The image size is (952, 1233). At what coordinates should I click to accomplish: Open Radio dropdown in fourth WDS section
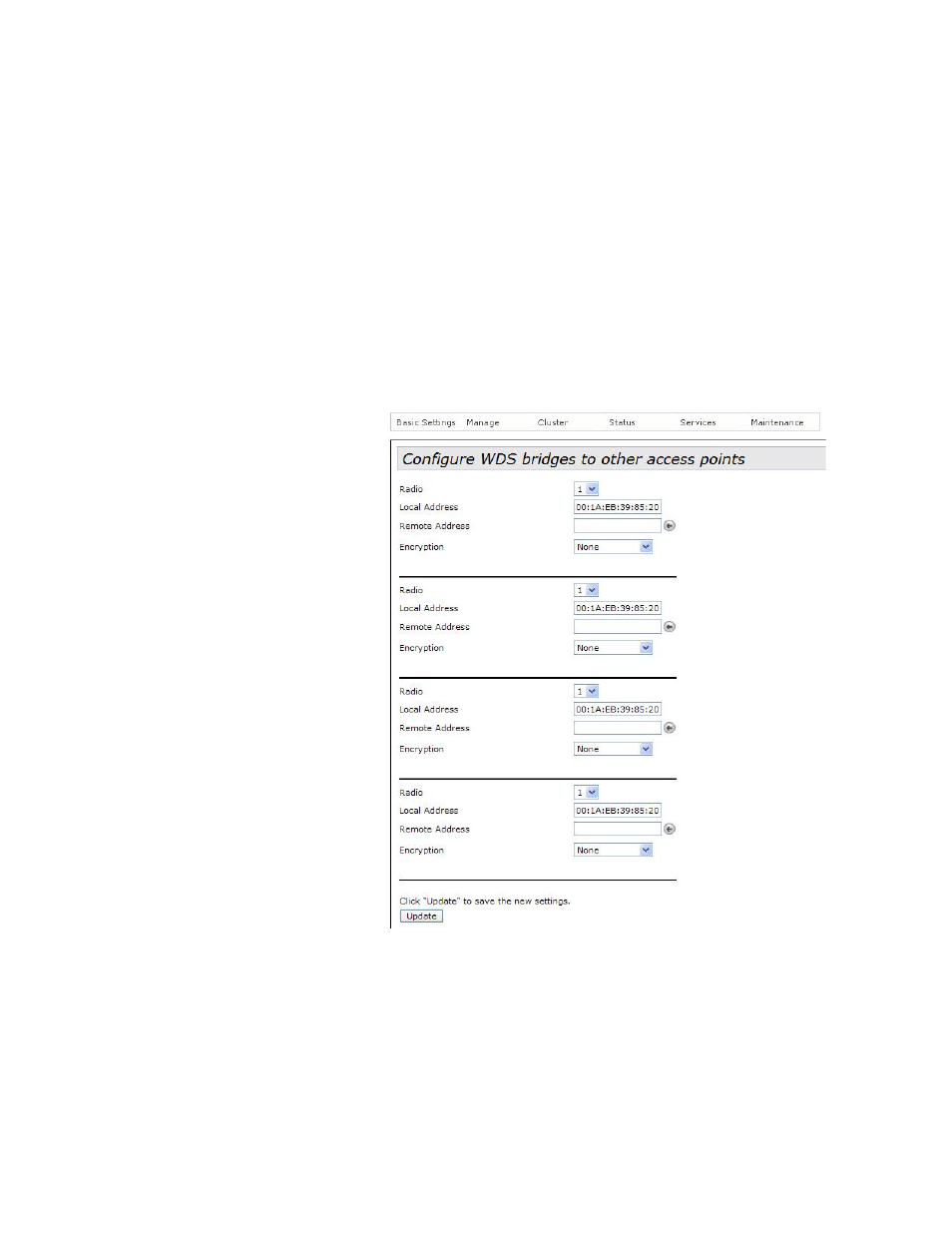click(586, 793)
